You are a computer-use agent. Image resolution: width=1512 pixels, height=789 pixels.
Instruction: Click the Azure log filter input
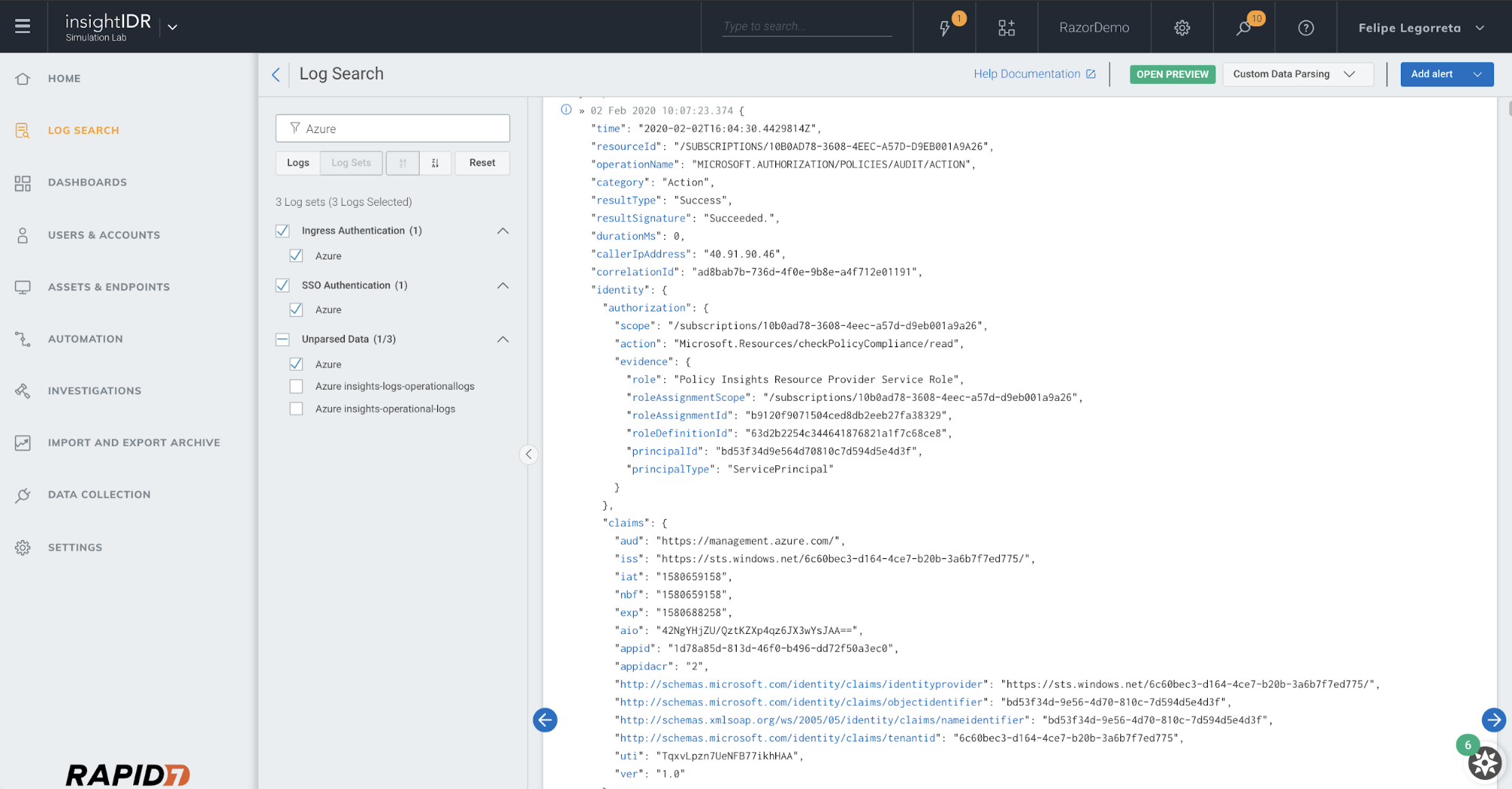point(393,129)
